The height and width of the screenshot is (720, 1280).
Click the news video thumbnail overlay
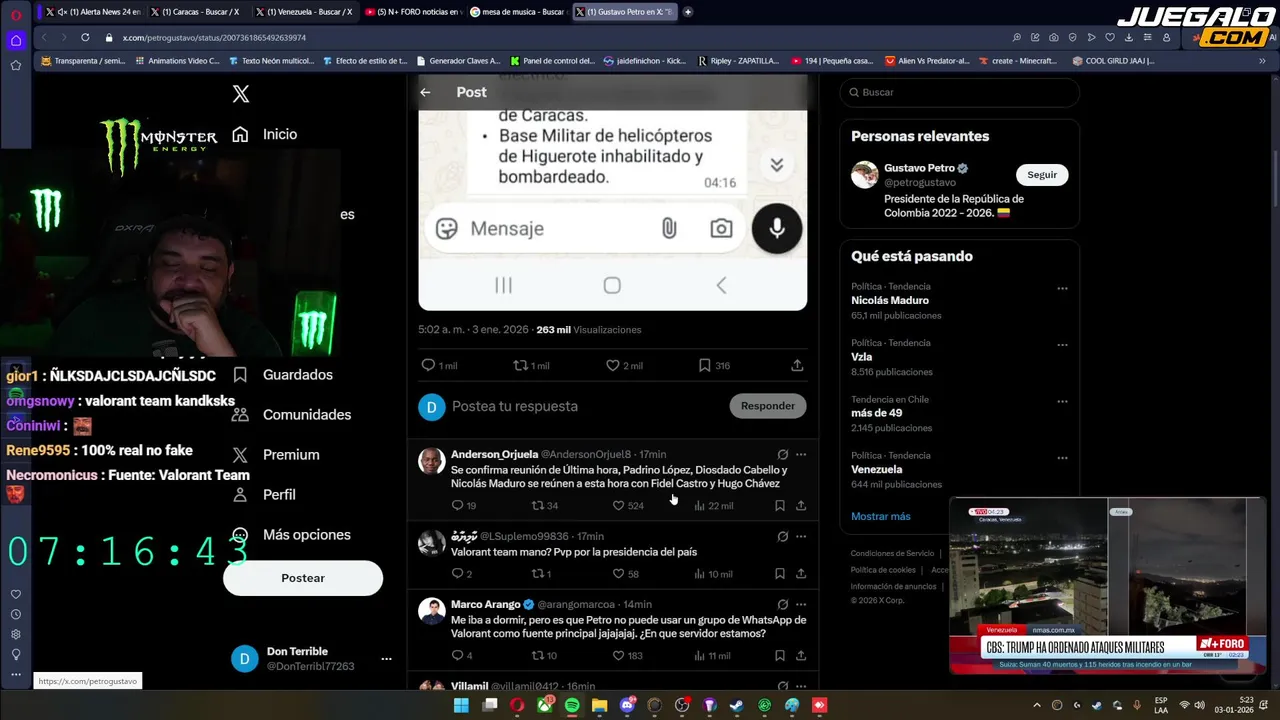(x=1107, y=585)
